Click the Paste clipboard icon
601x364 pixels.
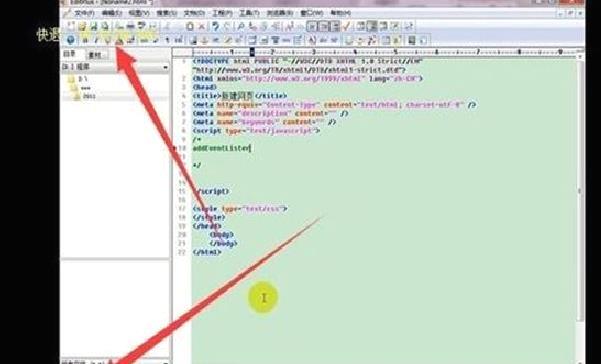coord(190,26)
